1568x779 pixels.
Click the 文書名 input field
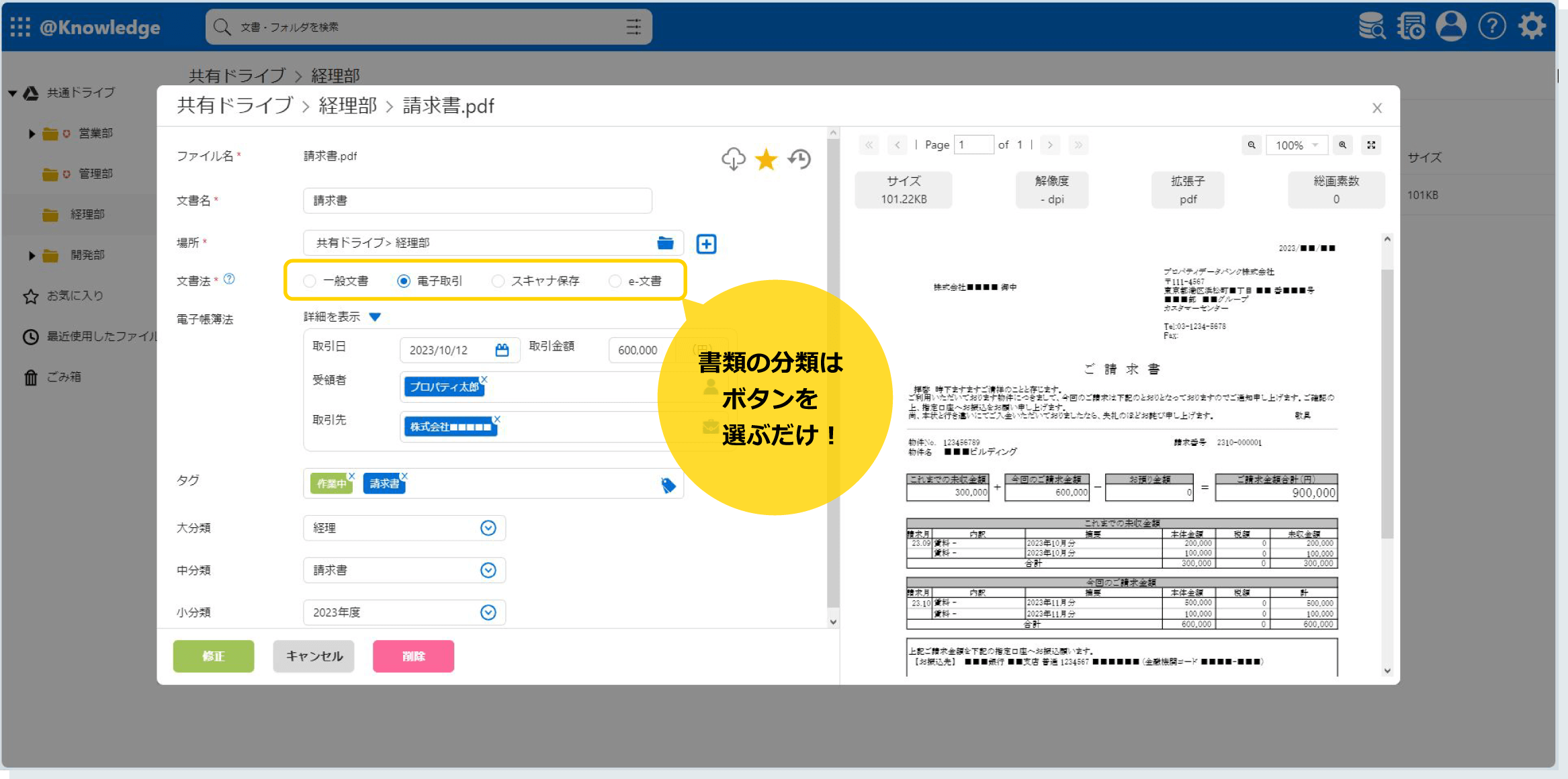point(477,201)
